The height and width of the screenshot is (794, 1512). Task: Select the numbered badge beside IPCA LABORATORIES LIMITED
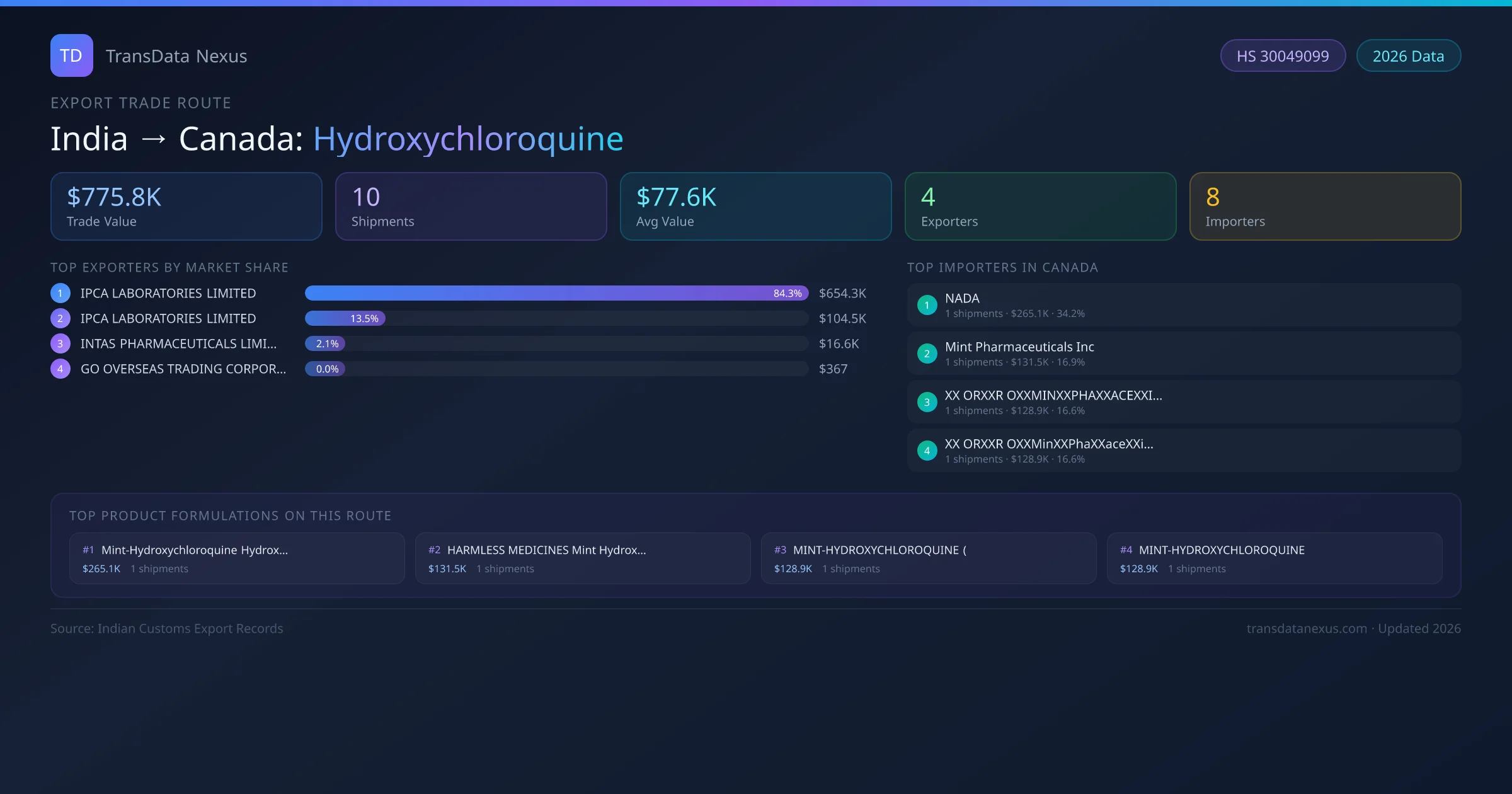pyautogui.click(x=60, y=293)
